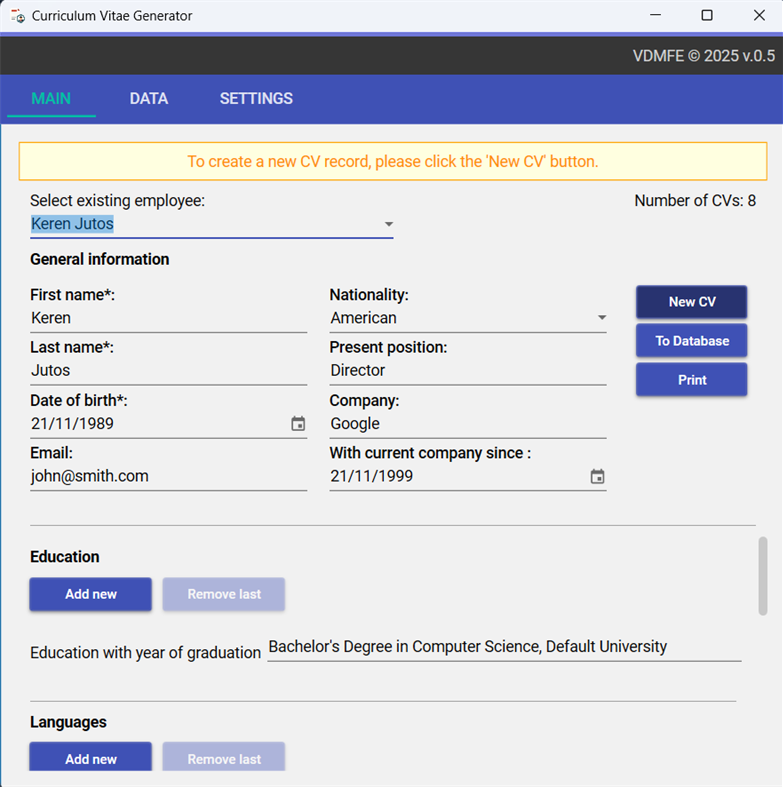Switch to the MAIN tab
Viewport: 783px width, 787px height.
(x=51, y=98)
